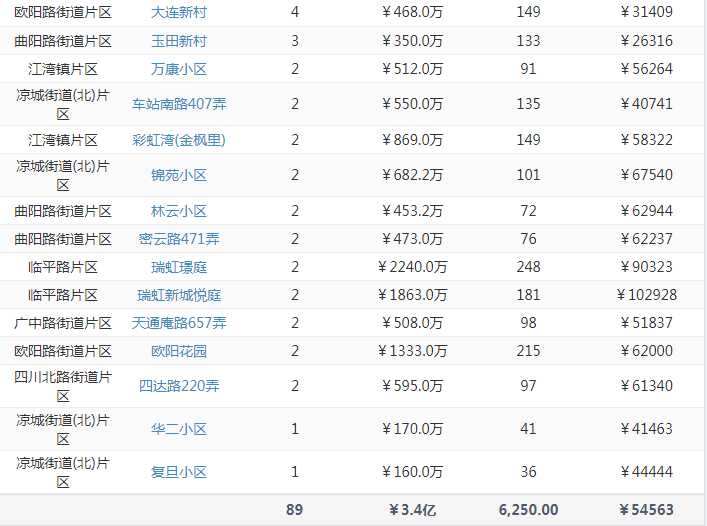Select the unit price ¥58322 cell
The image size is (707, 526).
[647, 140]
